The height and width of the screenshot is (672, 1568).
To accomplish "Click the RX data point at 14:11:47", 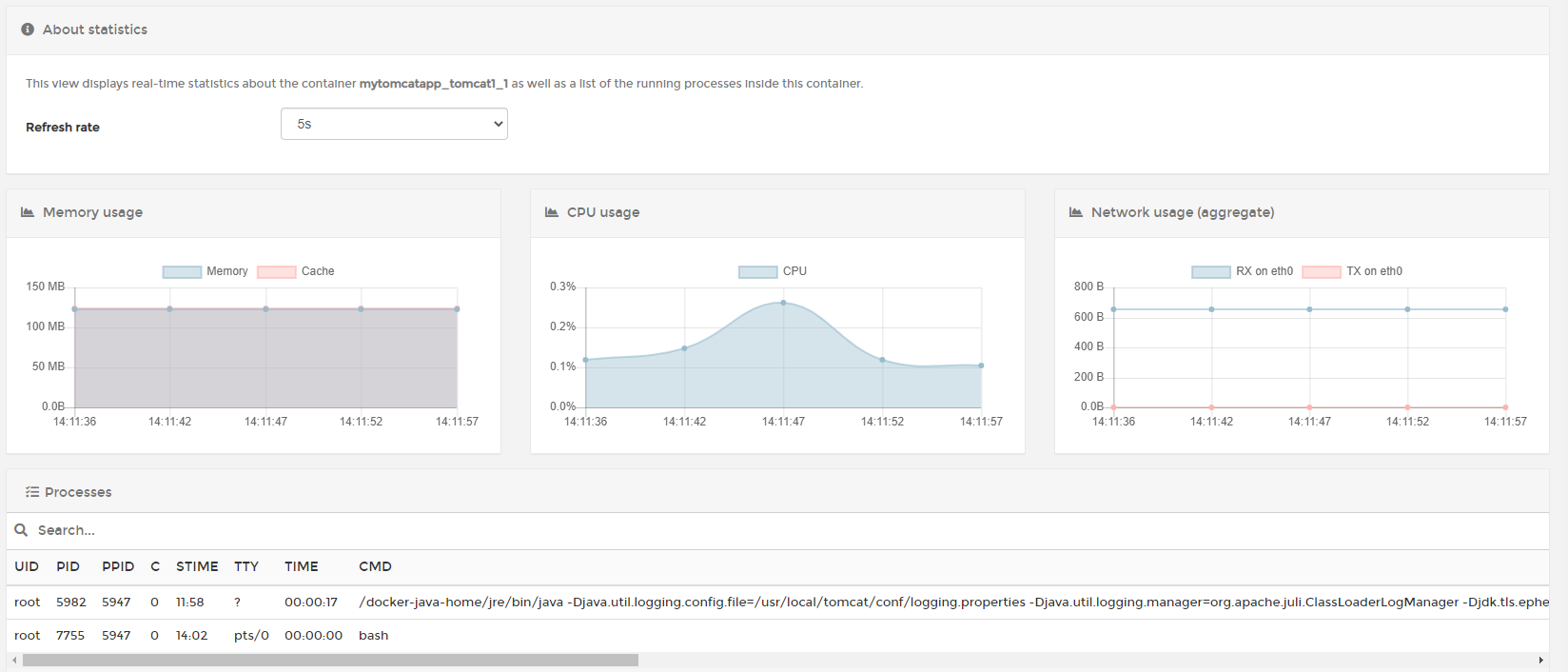I will 1310,309.
